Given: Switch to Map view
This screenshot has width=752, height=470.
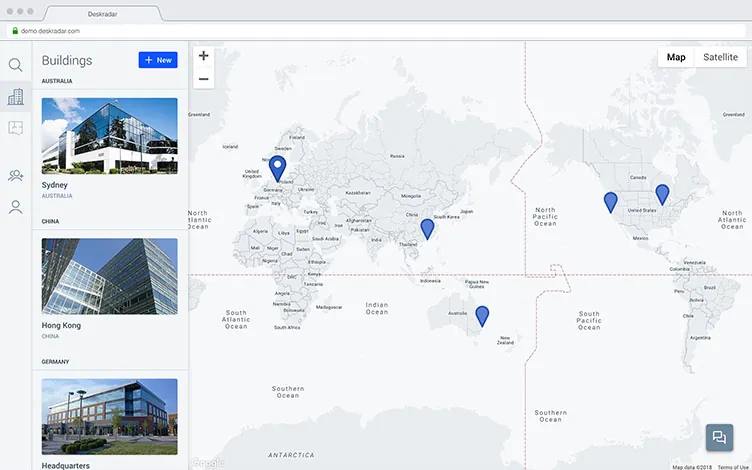Looking at the screenshot, I should click(x=676, y=57).
